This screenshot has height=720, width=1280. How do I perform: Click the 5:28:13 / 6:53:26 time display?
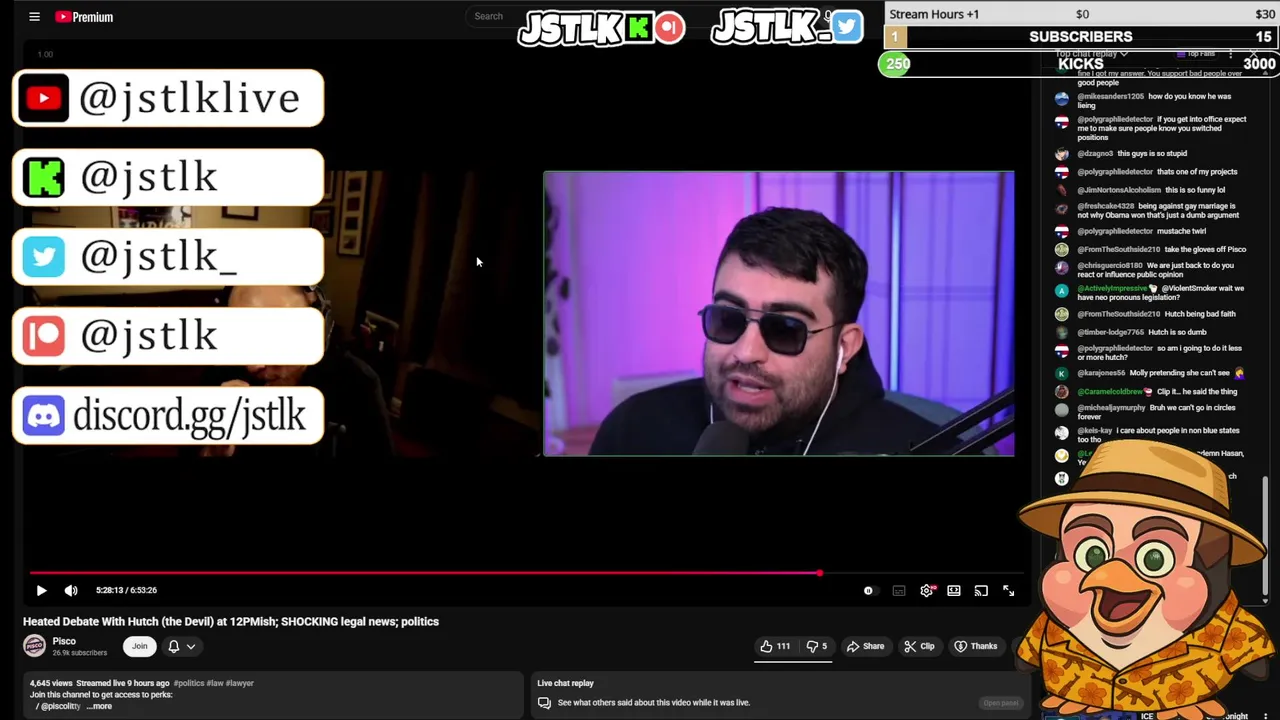click(126, 590)
